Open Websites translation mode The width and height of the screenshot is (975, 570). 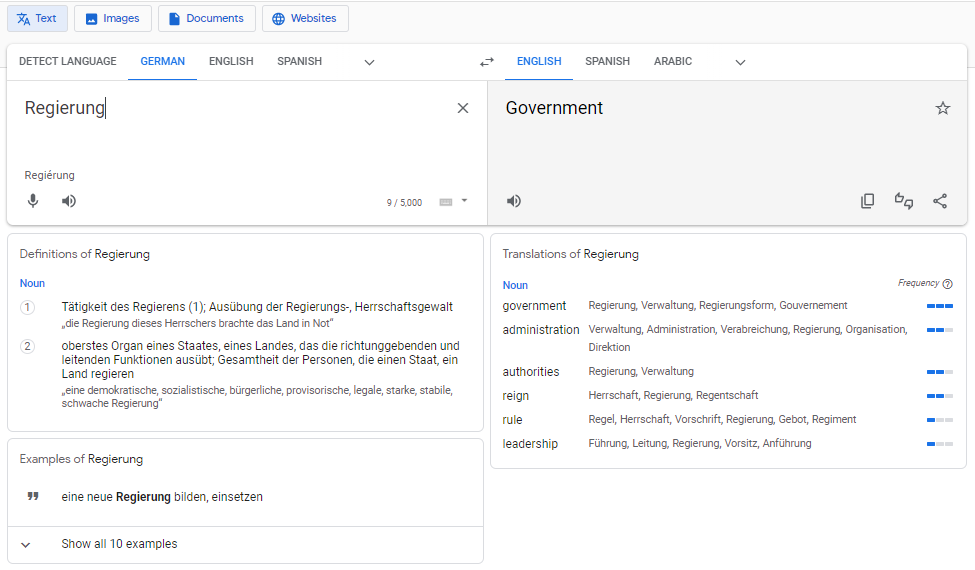[x=305, y=19]
